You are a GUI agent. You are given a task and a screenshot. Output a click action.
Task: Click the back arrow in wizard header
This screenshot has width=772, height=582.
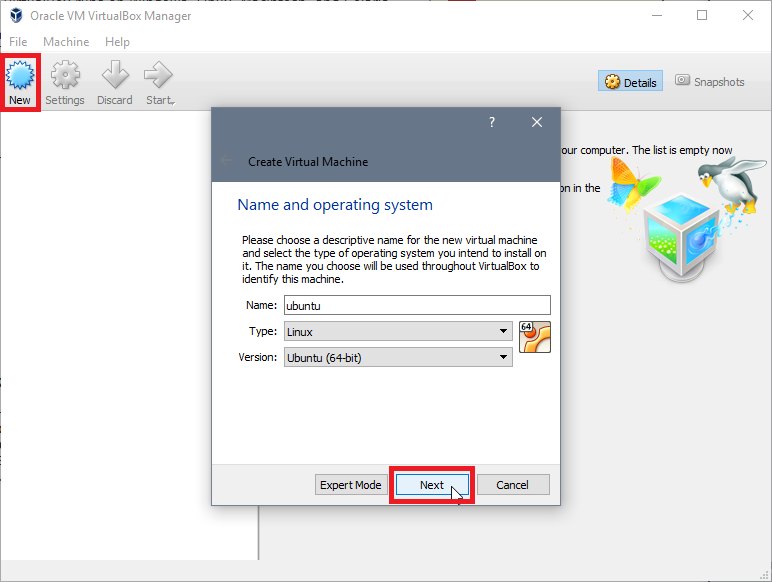(x=226, y=160)
